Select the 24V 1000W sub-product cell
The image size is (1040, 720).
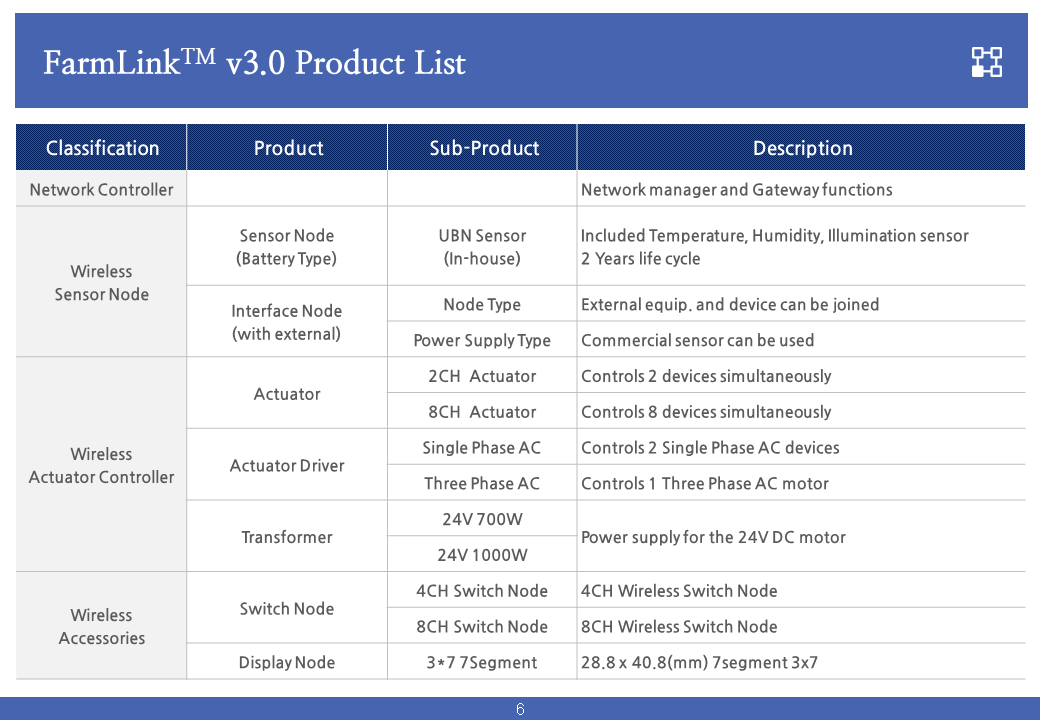[482, 555]
